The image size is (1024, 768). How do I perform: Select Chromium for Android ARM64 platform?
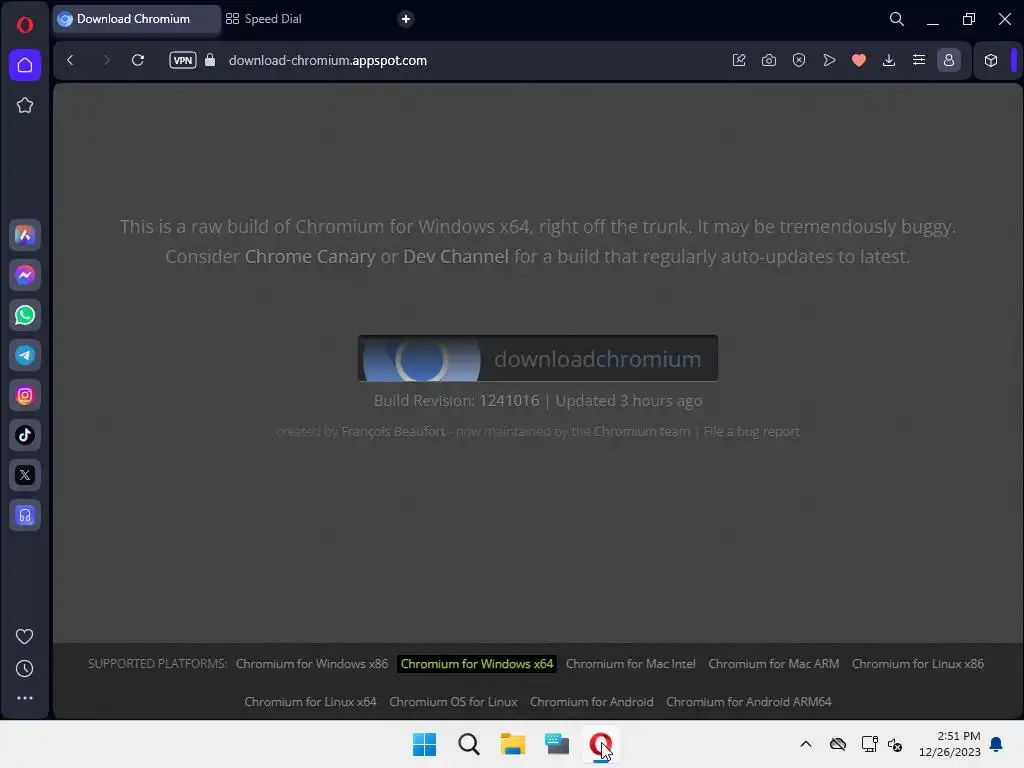pyautogui.click(x=748, y=701)
